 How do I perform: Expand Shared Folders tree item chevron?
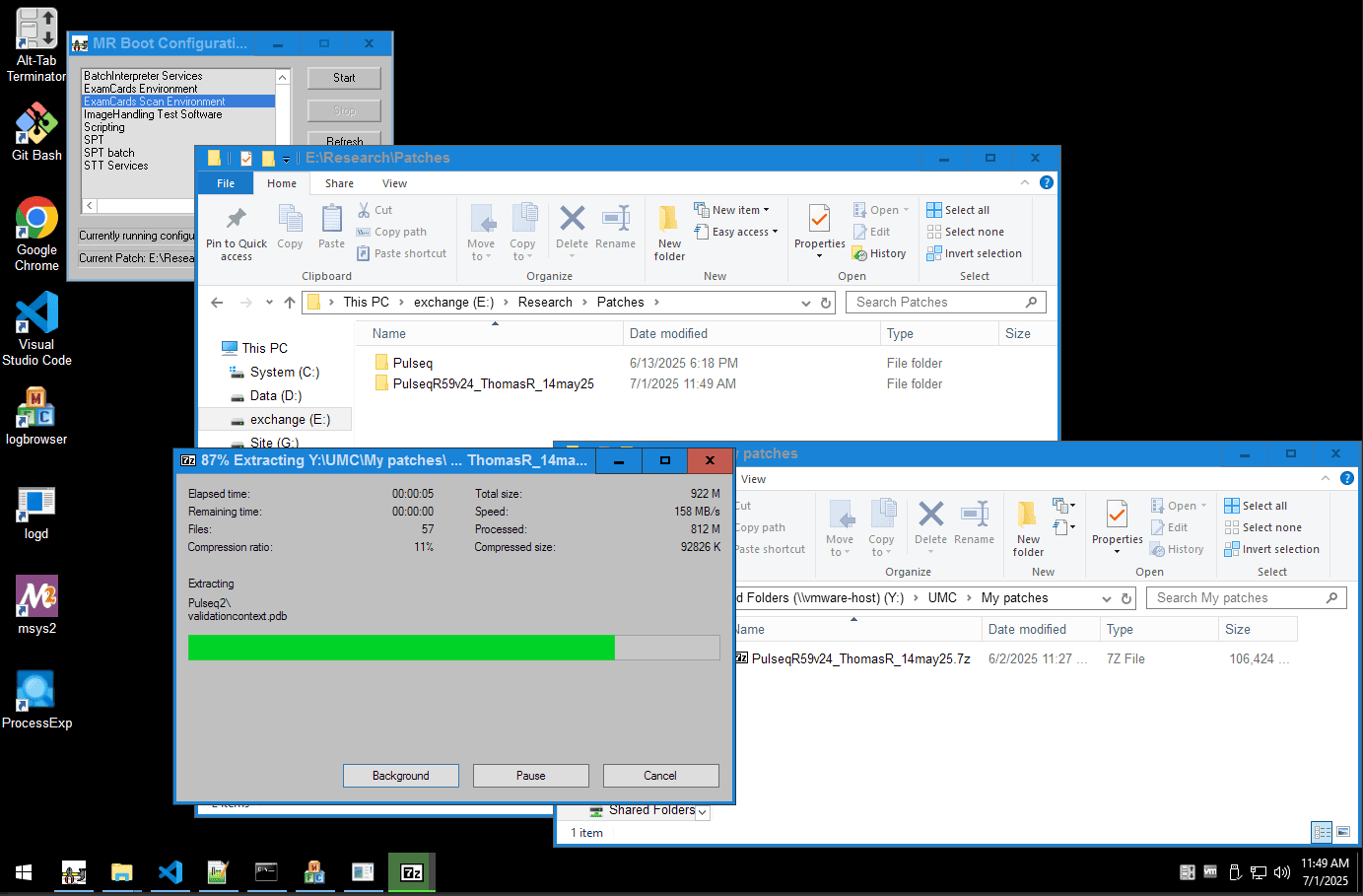pyautogui.click(x=703, y=811)
